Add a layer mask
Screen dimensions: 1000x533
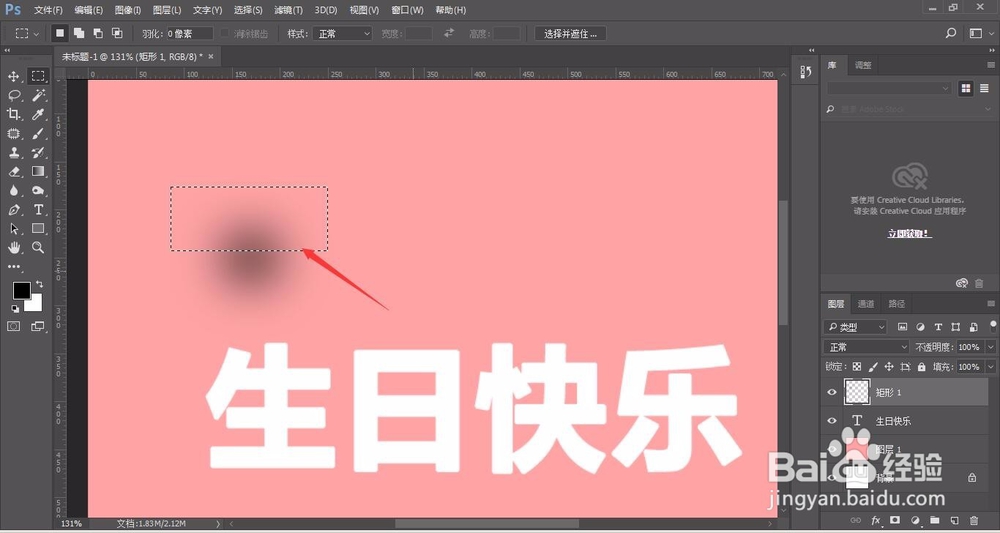tap(895, 520)
